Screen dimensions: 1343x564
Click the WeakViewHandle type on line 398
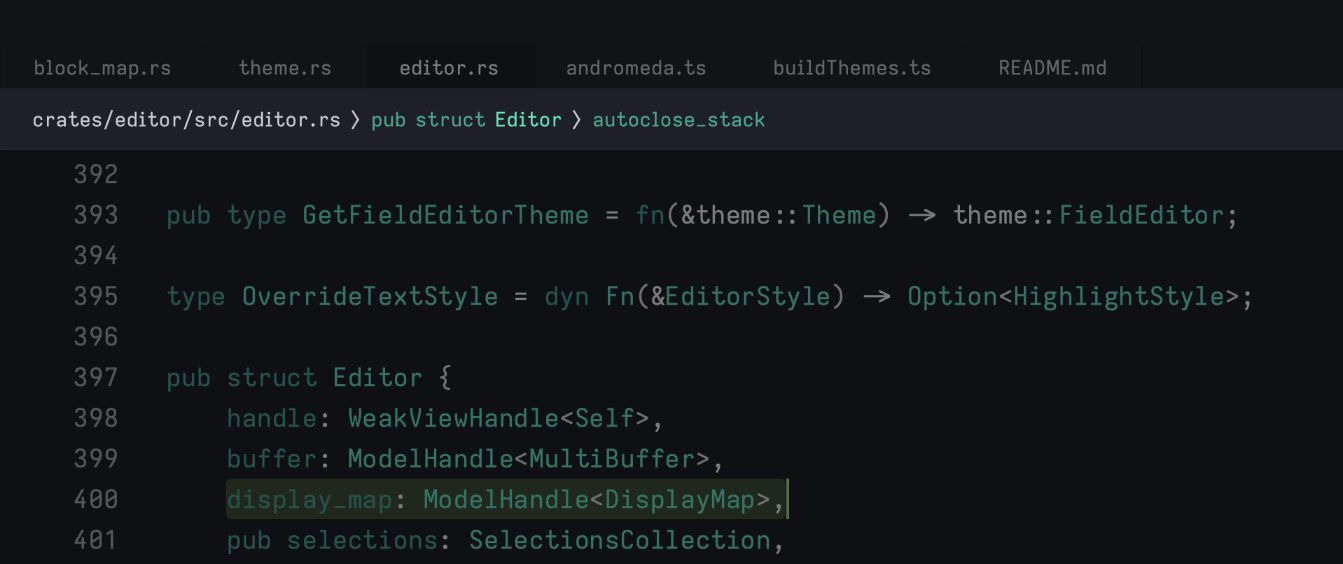coord(453,418)
